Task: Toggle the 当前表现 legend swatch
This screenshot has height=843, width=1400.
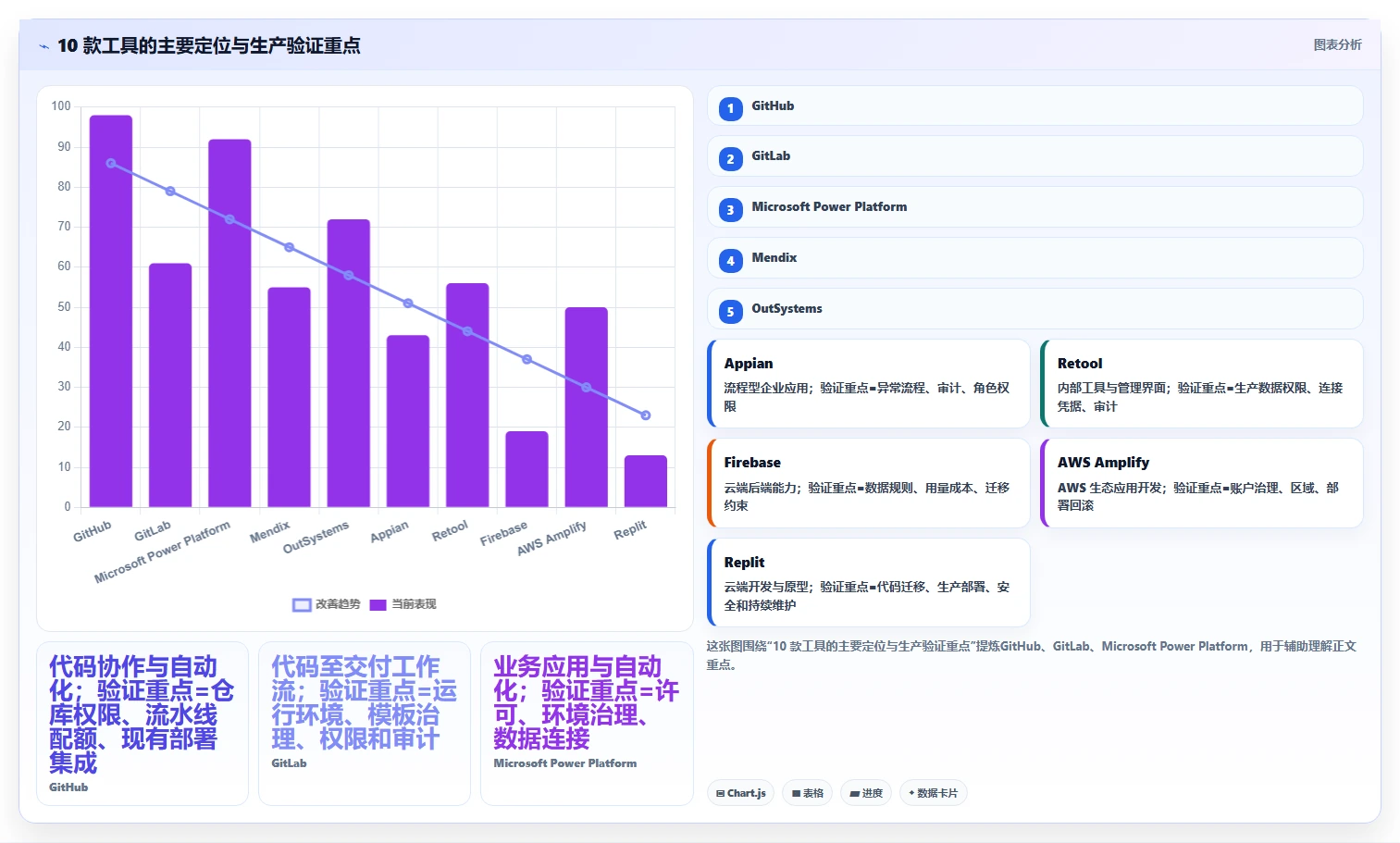Action: (x=378, y=604)
